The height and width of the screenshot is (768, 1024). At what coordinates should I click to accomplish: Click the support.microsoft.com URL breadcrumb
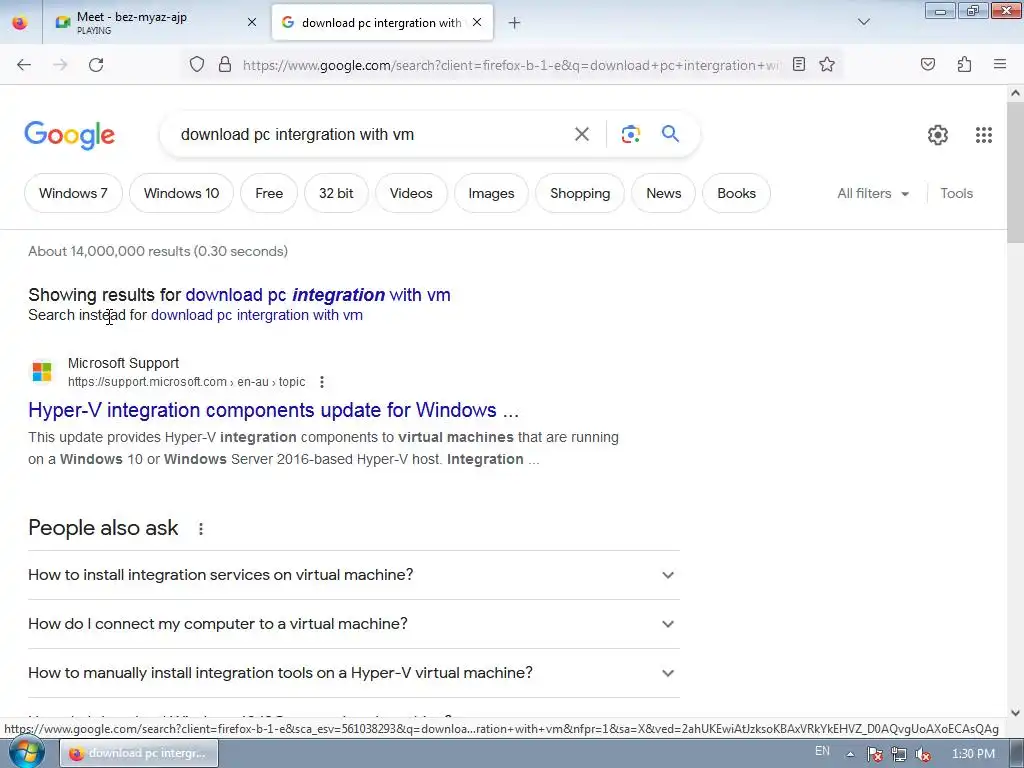click(186, 382)
